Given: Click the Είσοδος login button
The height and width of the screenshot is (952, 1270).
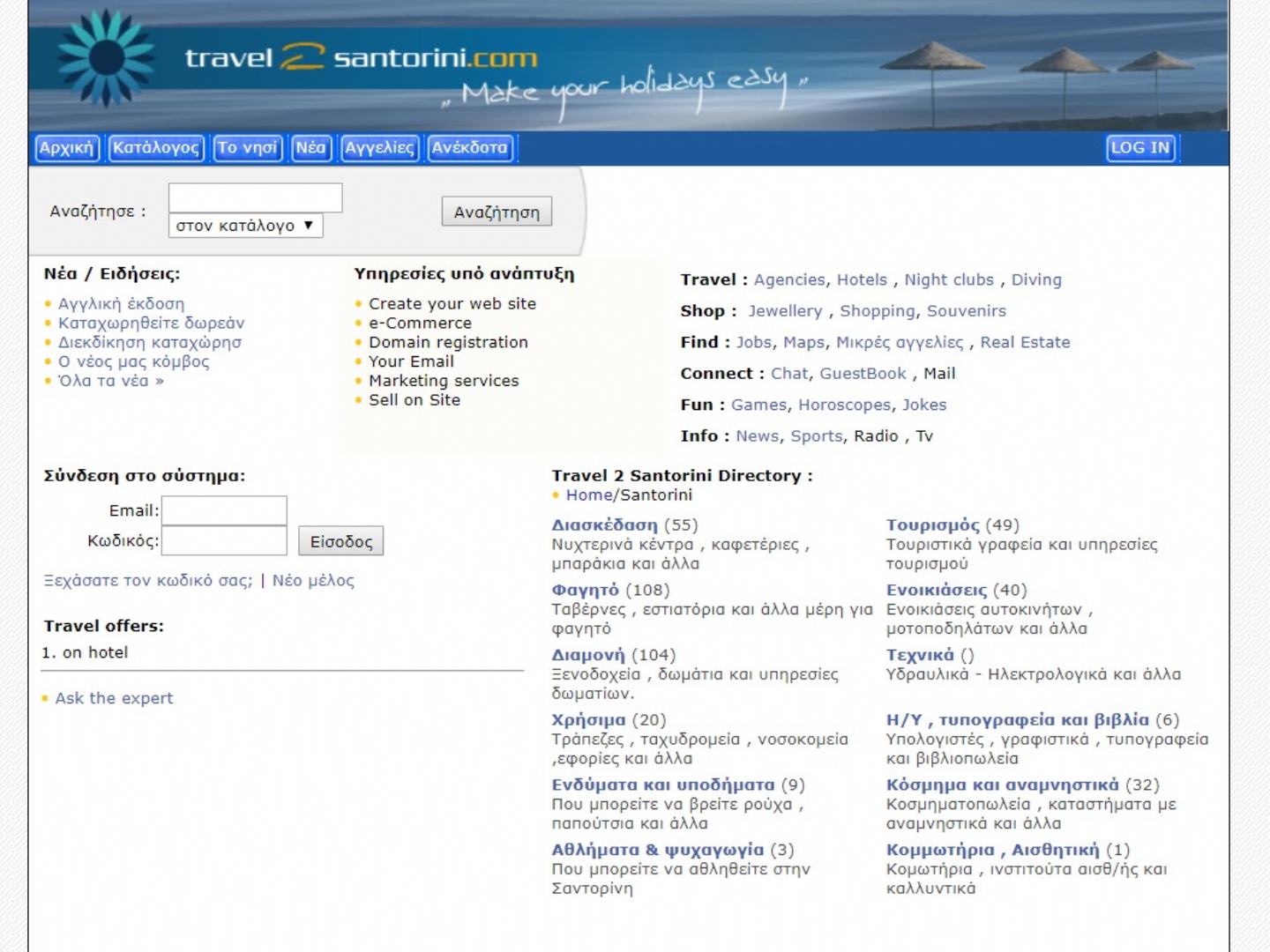Looking at the screenshot, I should 341,541.
